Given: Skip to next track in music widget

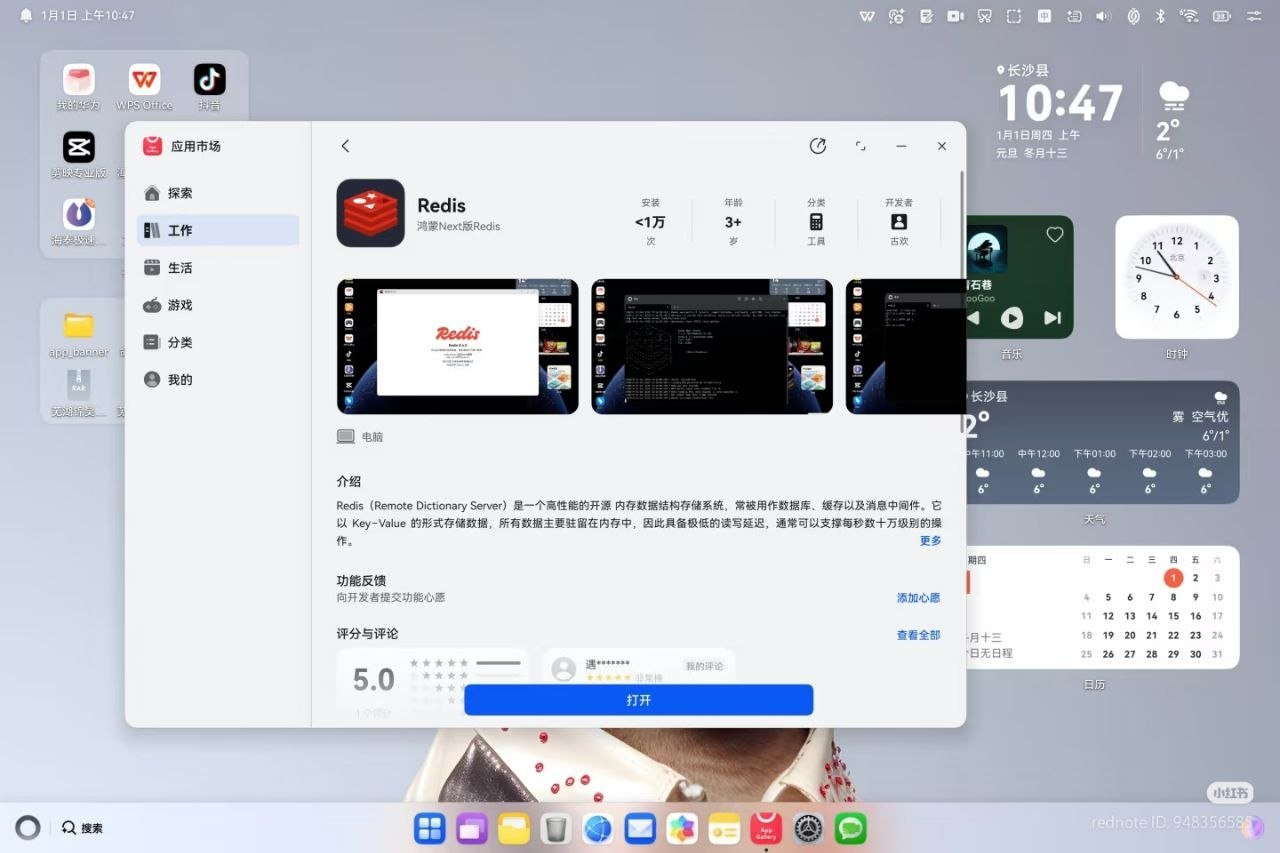Looking at the screenshot, I should point(1052,318).
